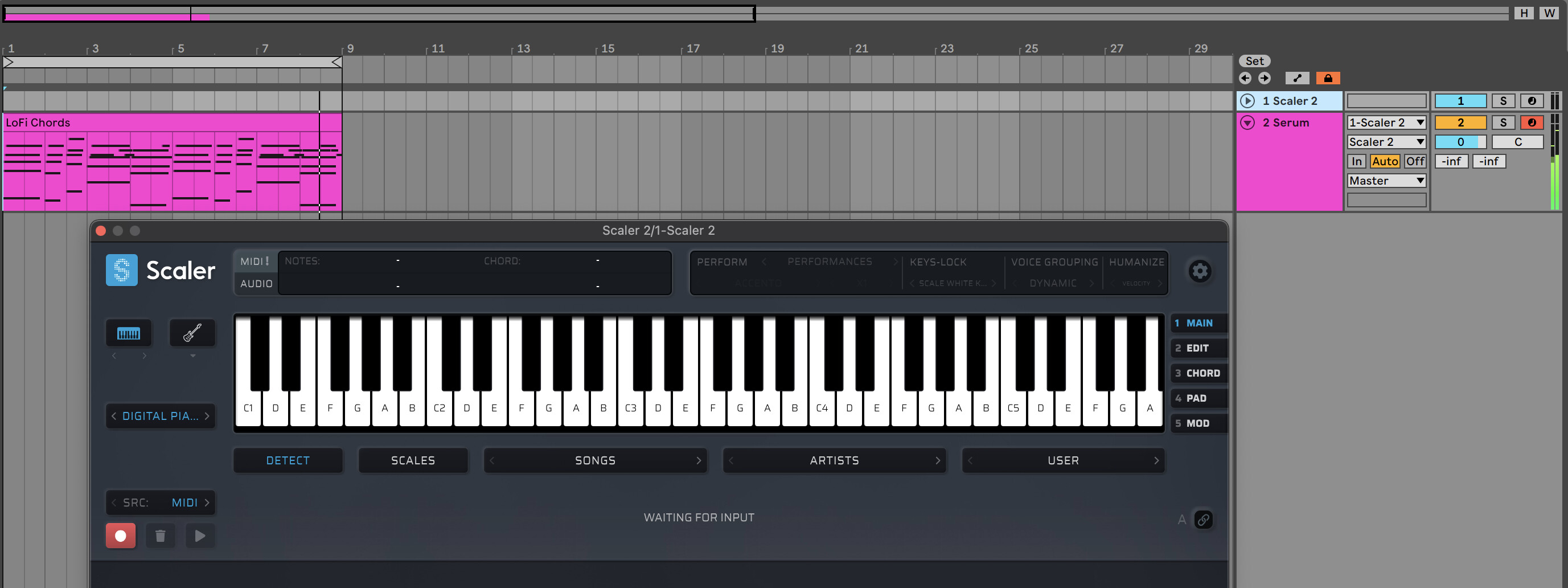1568x588 pixels.
Task: Fold the 2 Serum track
Action: click(1247, 122)
